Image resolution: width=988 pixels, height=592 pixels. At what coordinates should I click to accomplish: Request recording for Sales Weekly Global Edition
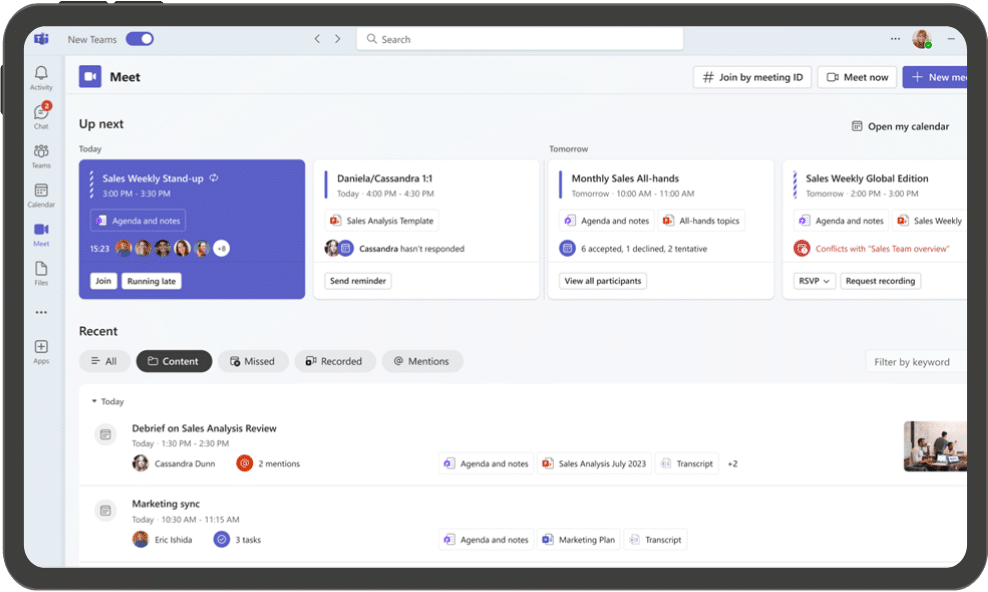point(880,281)
